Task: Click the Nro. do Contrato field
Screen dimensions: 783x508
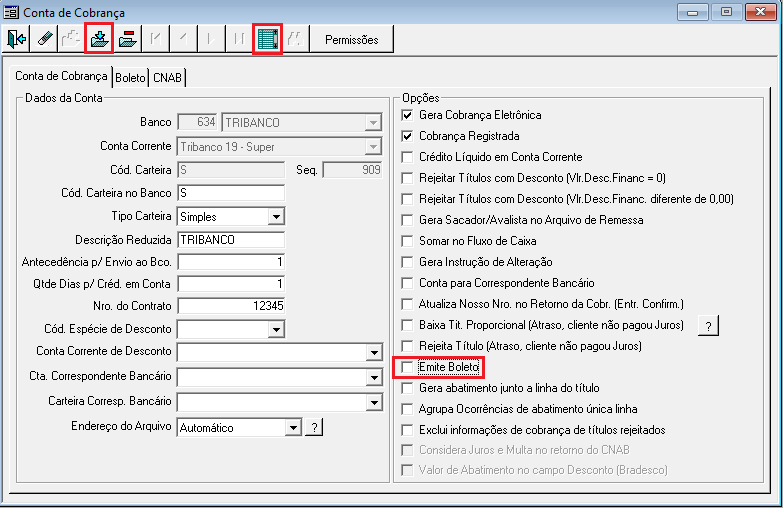Action: click(x=231, y=306)
